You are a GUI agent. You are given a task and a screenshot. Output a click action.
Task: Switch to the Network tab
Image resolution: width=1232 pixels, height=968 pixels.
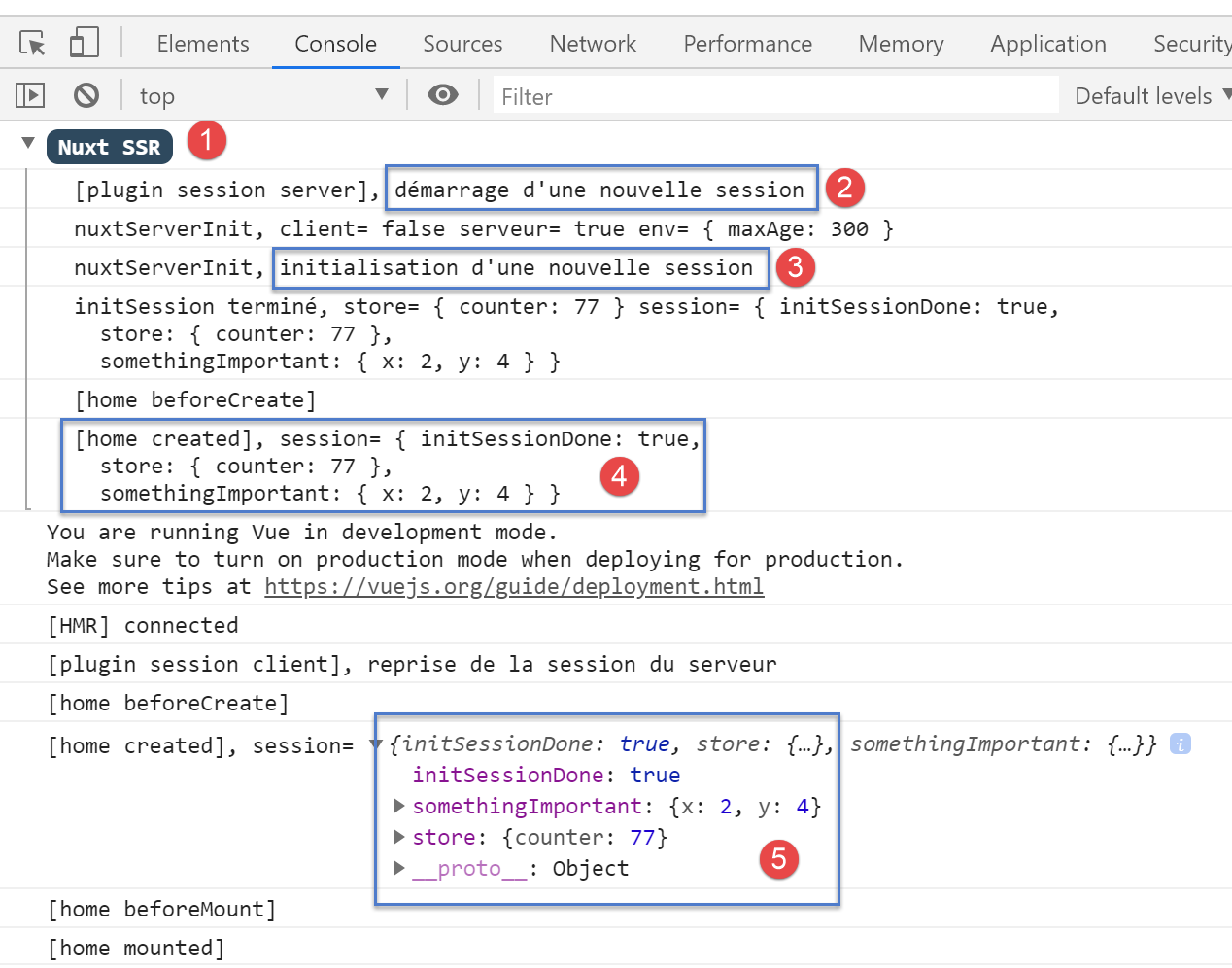click(x=592, y=44)
